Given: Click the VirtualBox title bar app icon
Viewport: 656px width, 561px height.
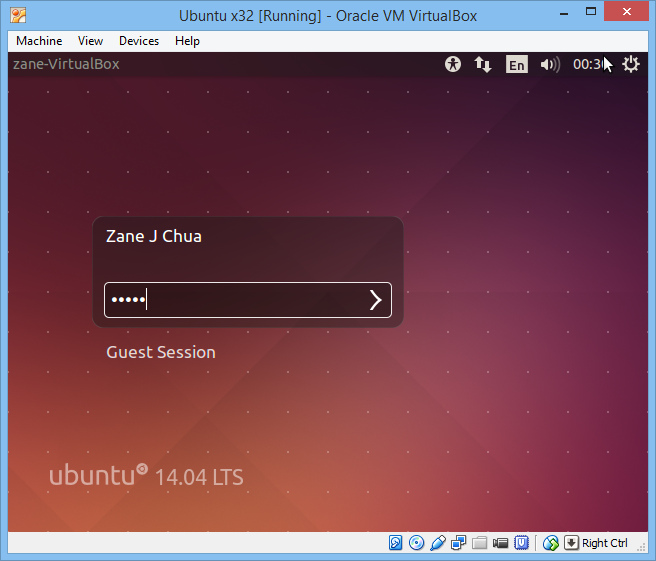Looking at the screenshot, I should (18, 15).
